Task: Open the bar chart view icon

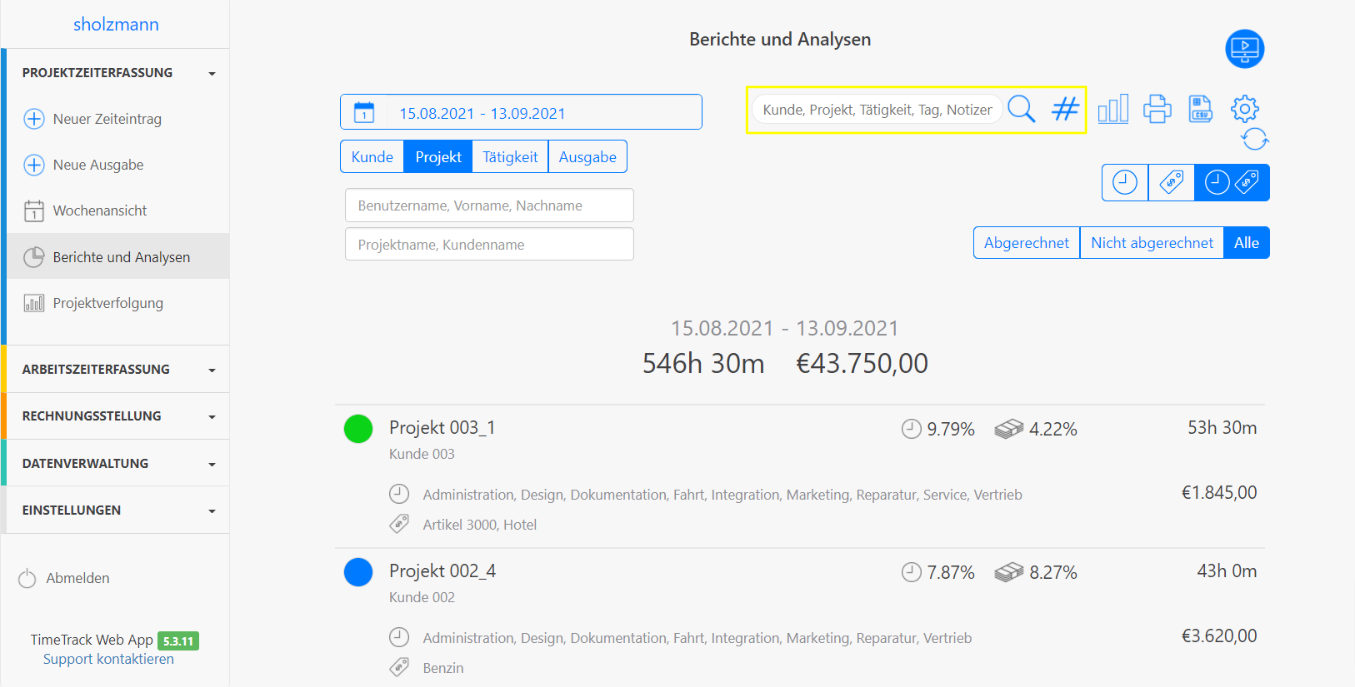Action: (1113, 109)
